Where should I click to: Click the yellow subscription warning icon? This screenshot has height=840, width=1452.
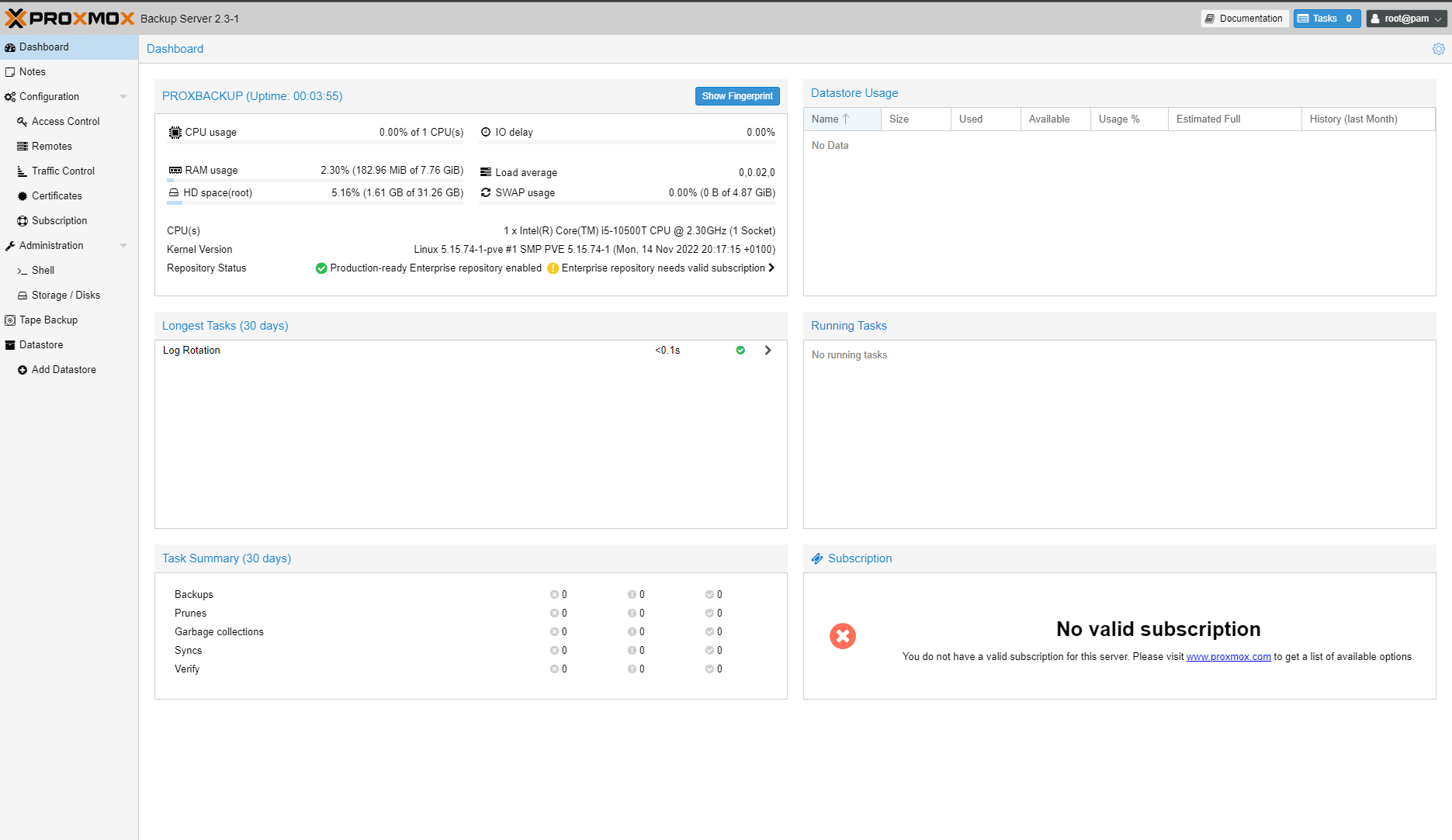click(x=553, y=268)
